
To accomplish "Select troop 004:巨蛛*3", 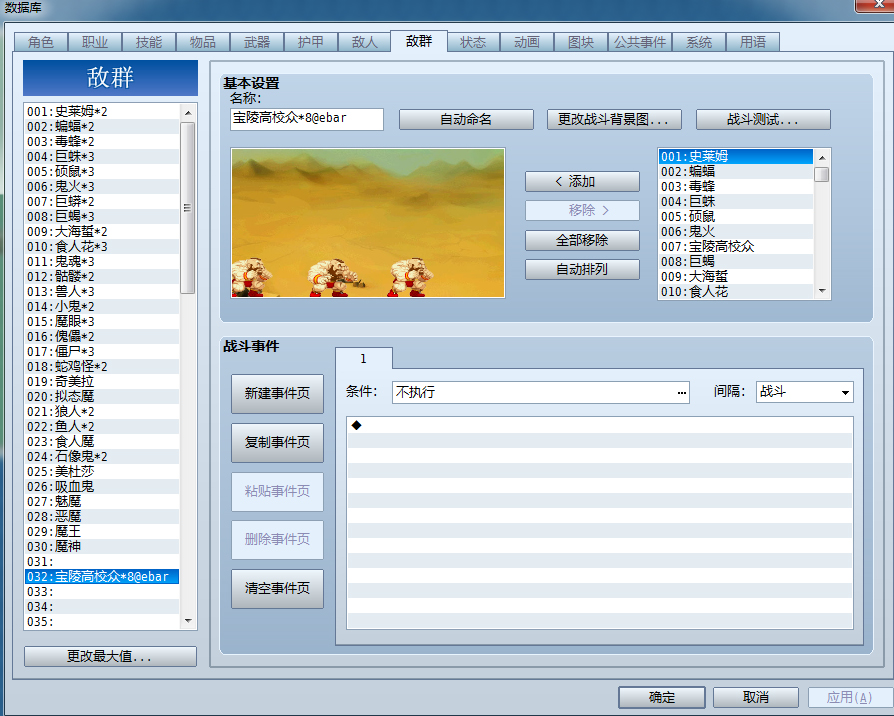I will point(102,157).
